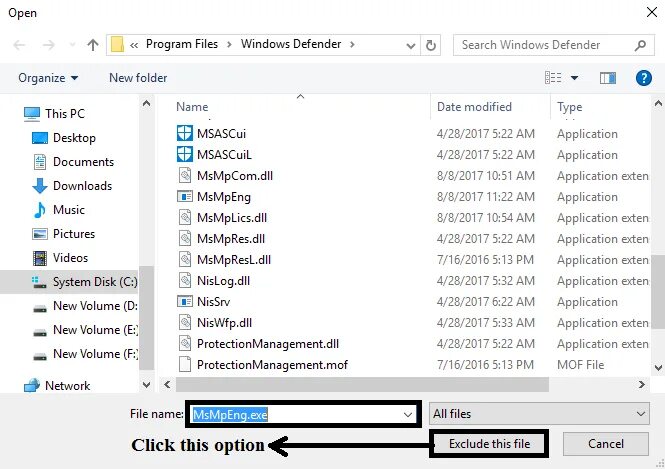The height and width of the screenshot is (469, 665).
Task: Select the NisSrv application icon
Action: [184, 302]
